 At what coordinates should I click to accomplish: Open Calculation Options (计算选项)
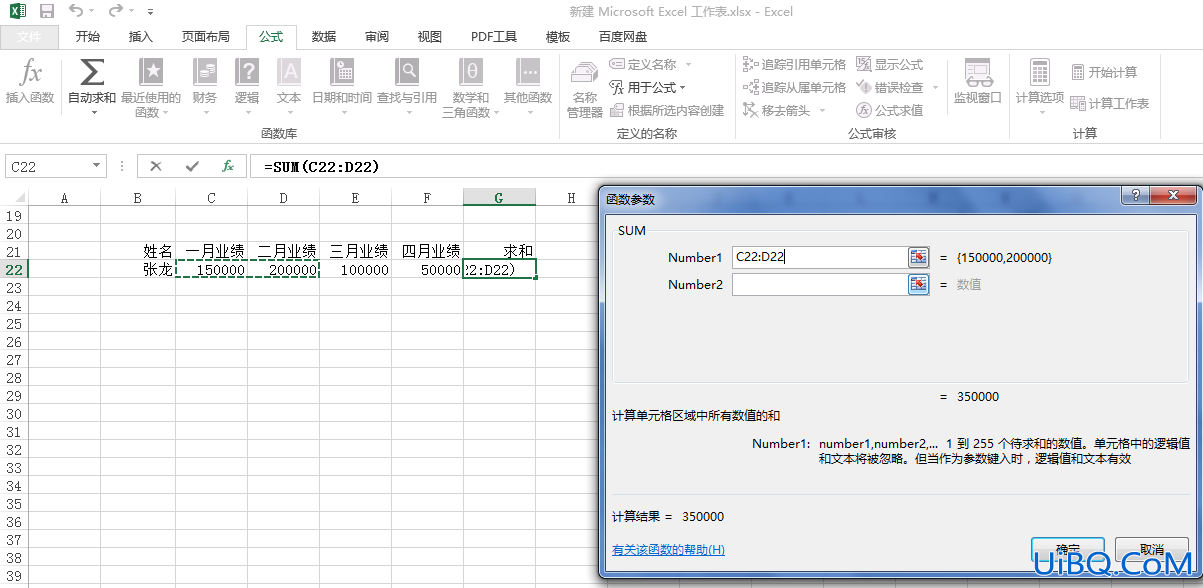coord(1040,88)
